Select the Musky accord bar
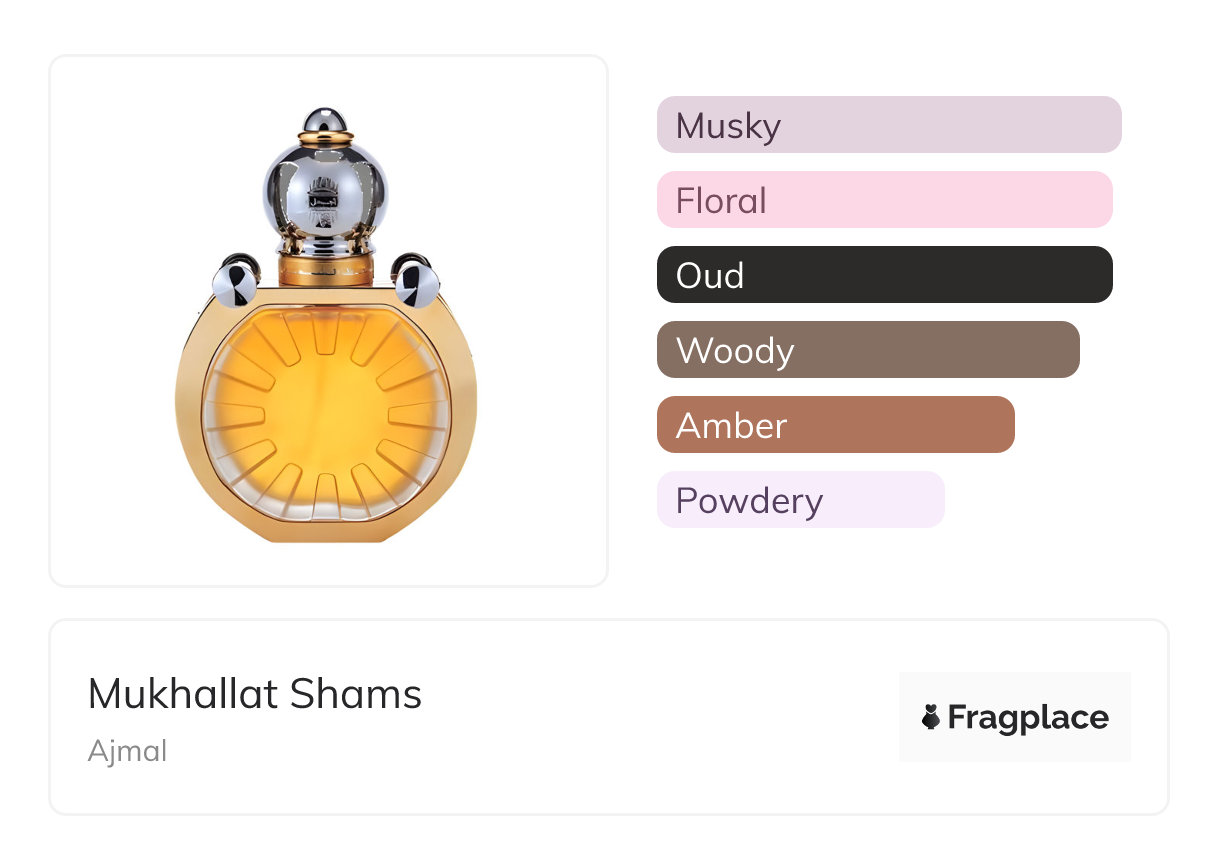Viewport: 1218px width, 864px height. click(888, 125)
